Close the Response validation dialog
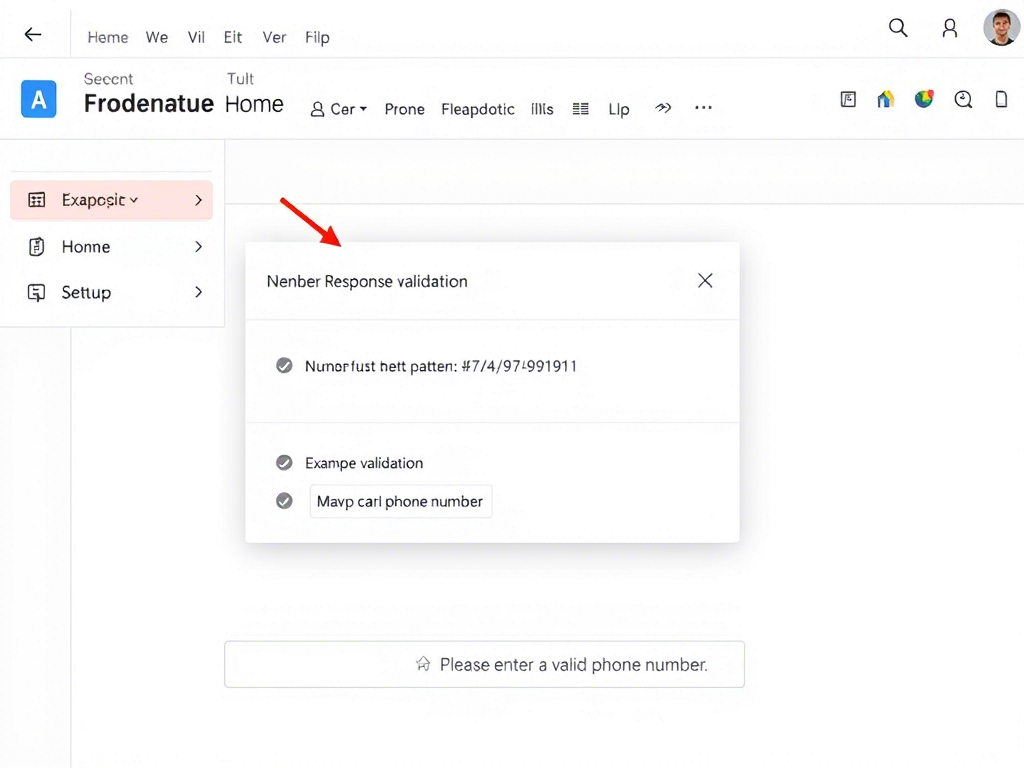 click(x=705, y=281)
